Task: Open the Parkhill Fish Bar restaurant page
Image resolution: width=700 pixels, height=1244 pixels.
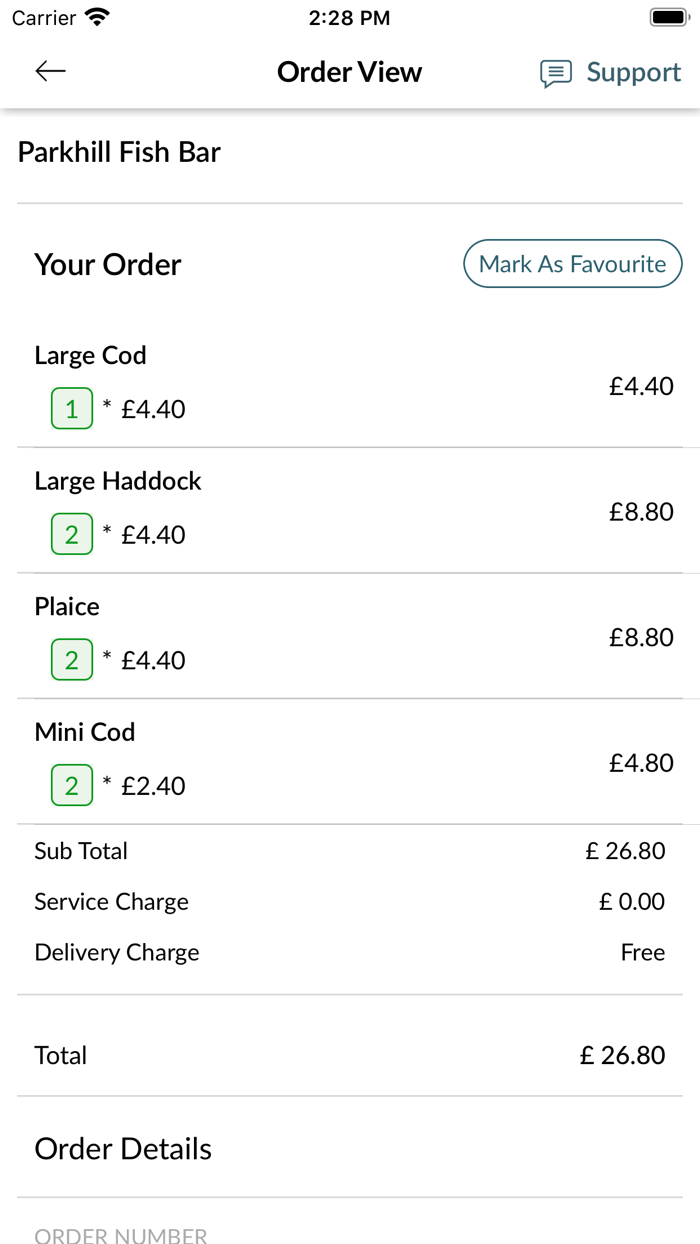Action: click(x=118, y=151)
